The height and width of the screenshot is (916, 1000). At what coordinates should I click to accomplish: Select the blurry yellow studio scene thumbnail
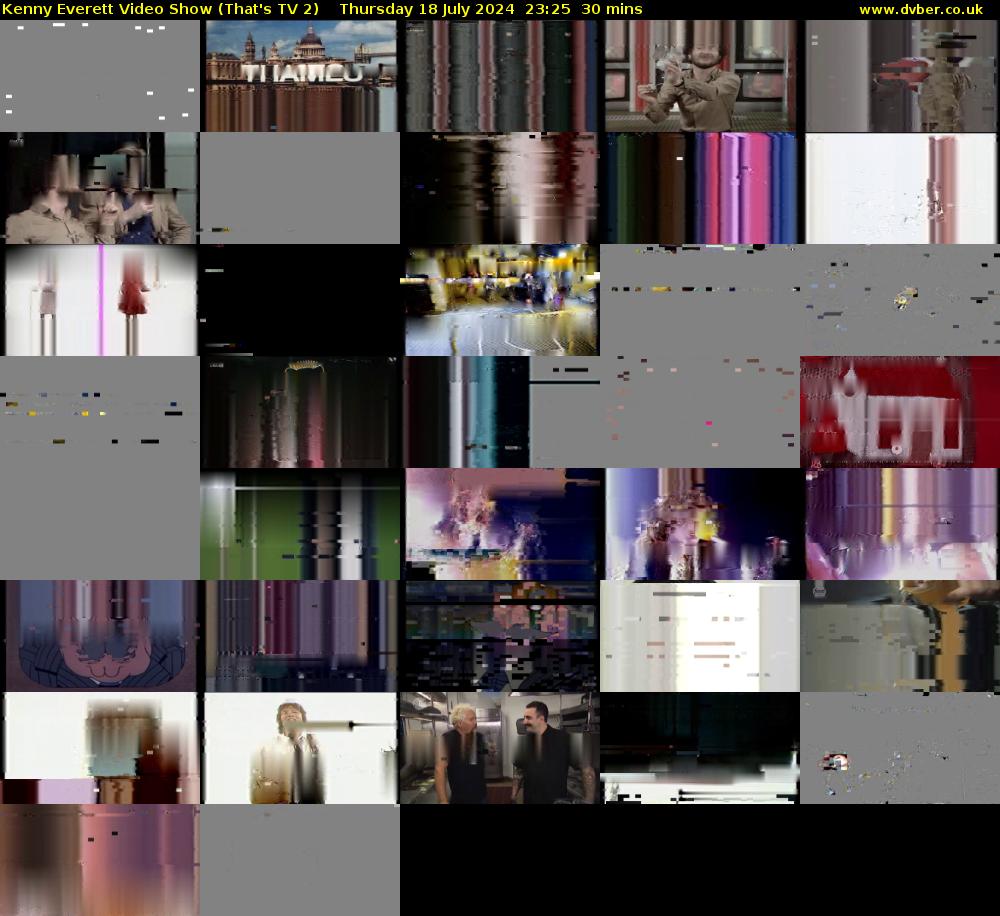500,300
